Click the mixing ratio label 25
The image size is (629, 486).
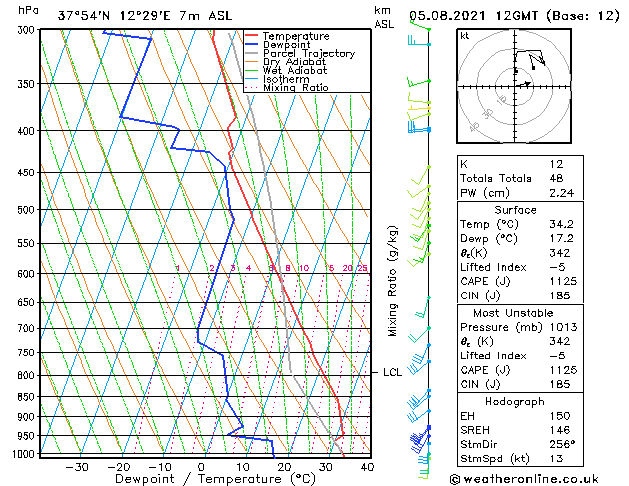pyautogui.click(x=362, y=268)
